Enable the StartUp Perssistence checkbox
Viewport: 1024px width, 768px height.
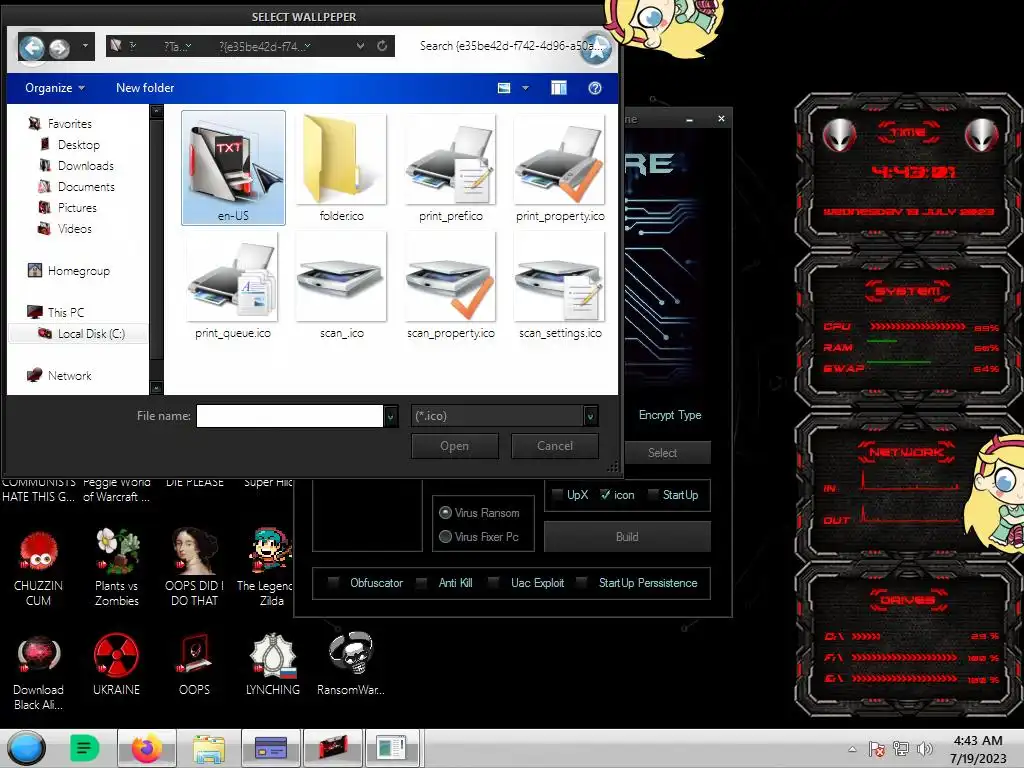pos(581,583)
